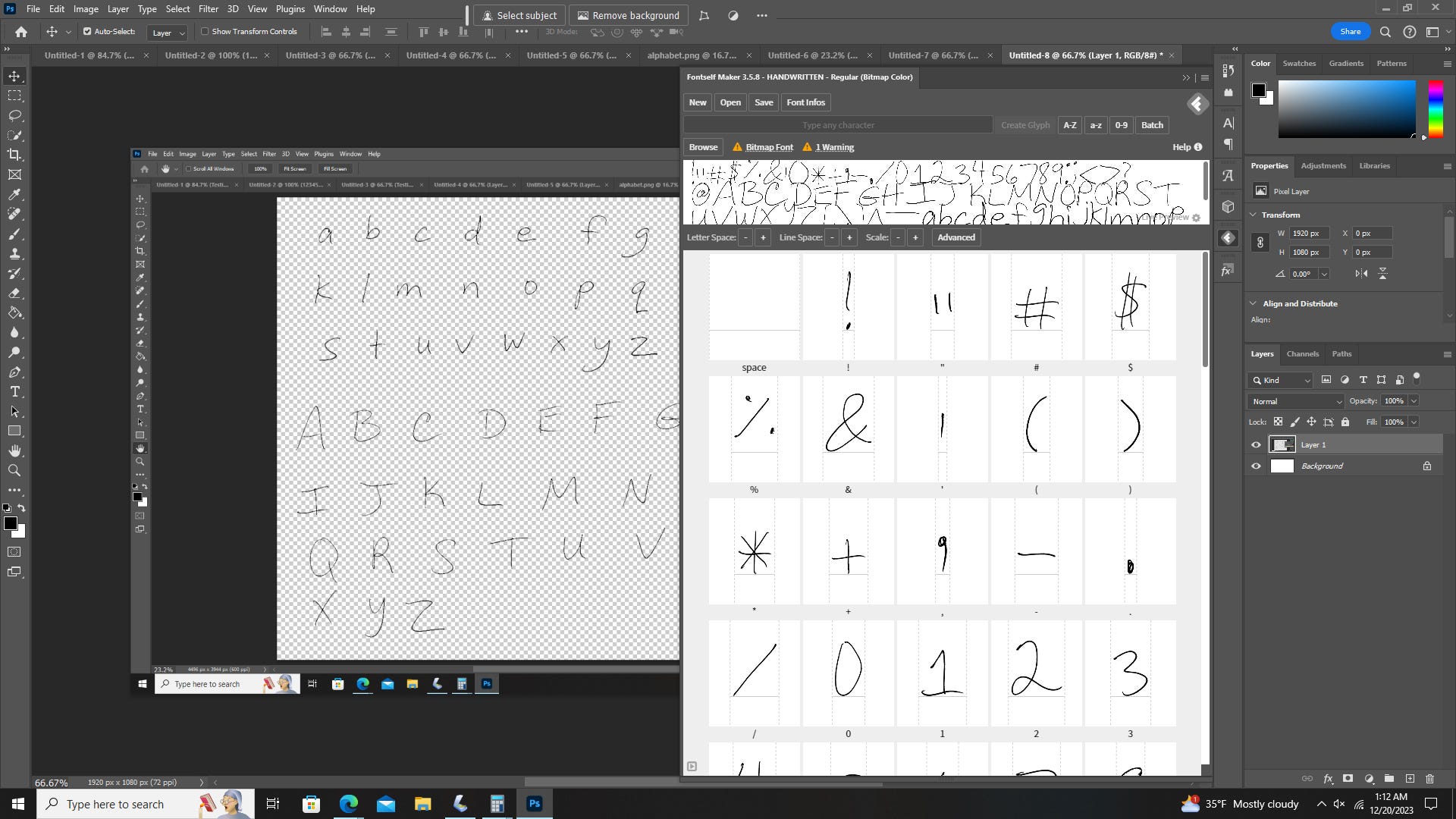
Task: Hide the Background layer
Action: (x=1256, y=466)
